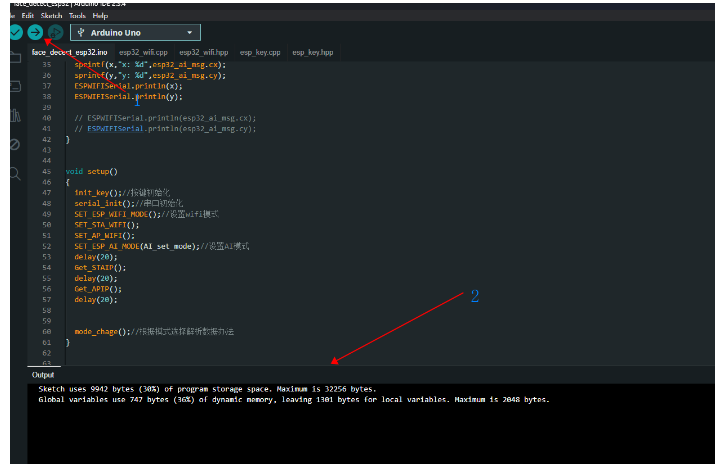Click the SET_ESP_AI_MODE(AI_set_mode); line

coord(162,246)
